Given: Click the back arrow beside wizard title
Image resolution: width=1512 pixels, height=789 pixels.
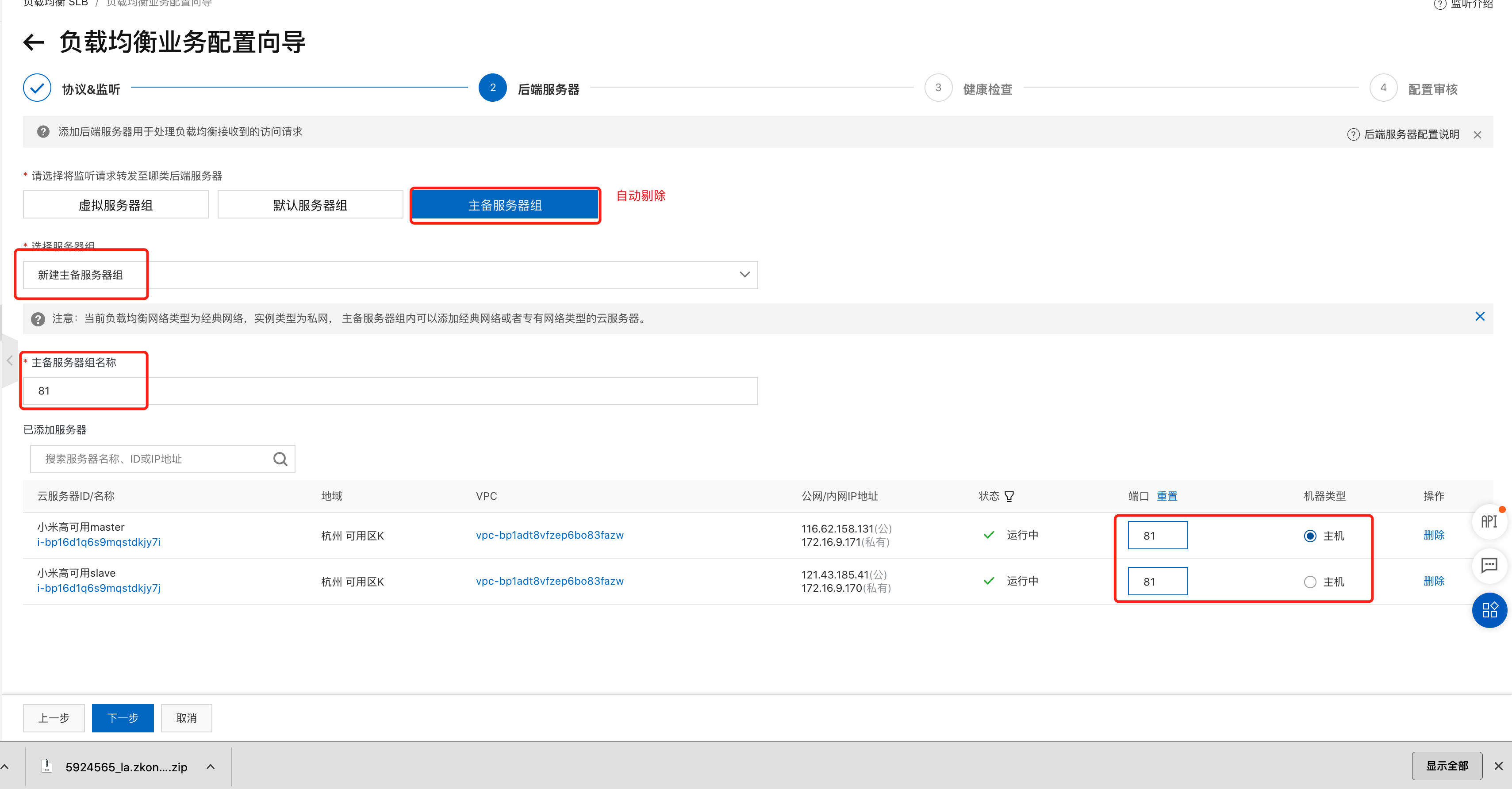Looking at the screenshot, I should click(x=34, y=42).
